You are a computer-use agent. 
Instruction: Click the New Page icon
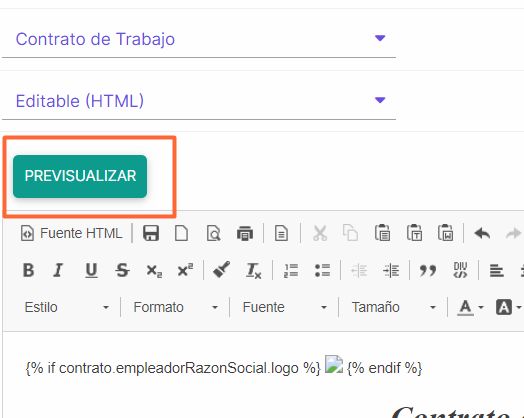click(181, 233)
